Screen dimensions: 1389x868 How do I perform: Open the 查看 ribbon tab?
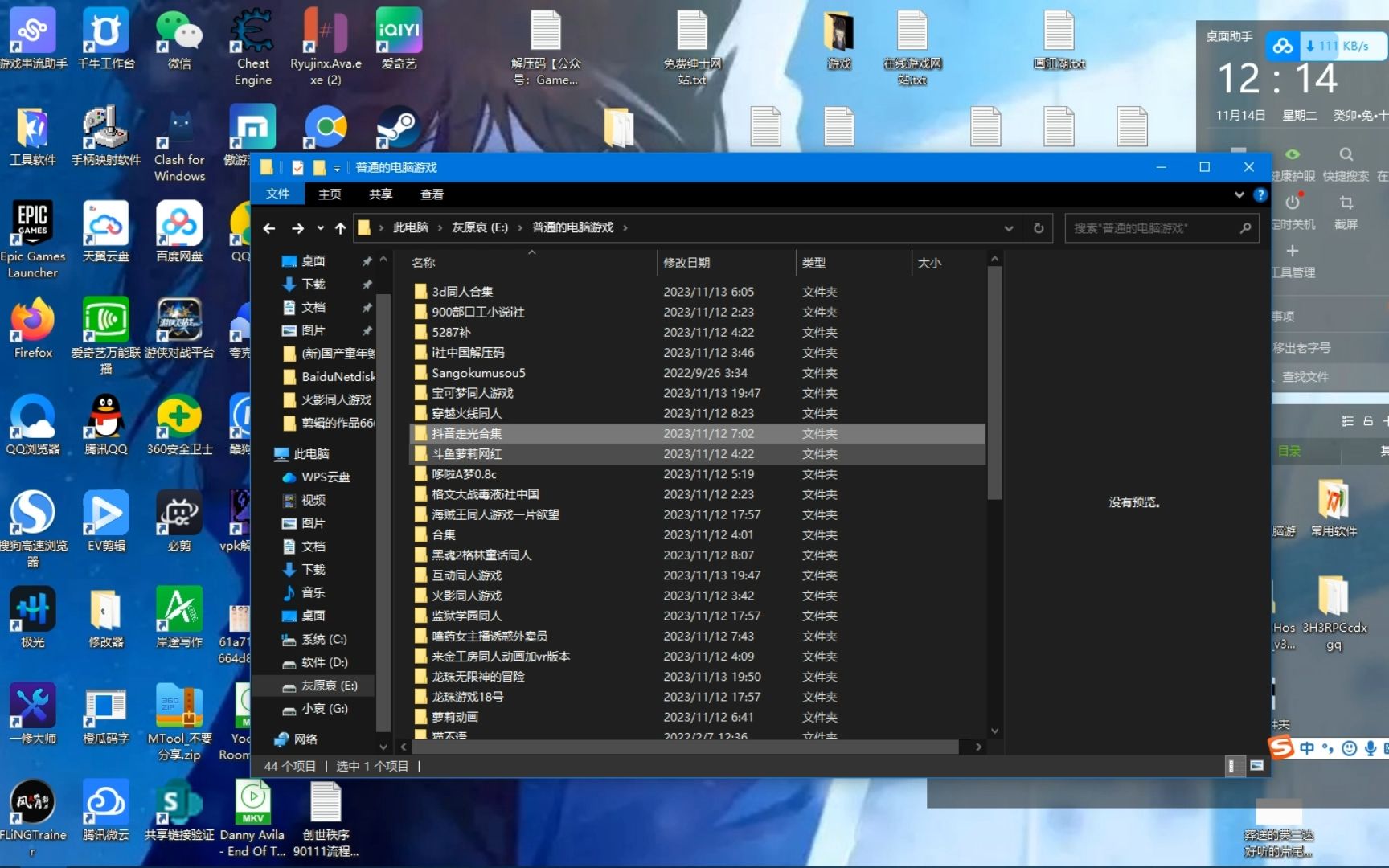pyautogui.click(x=432, y=194)
